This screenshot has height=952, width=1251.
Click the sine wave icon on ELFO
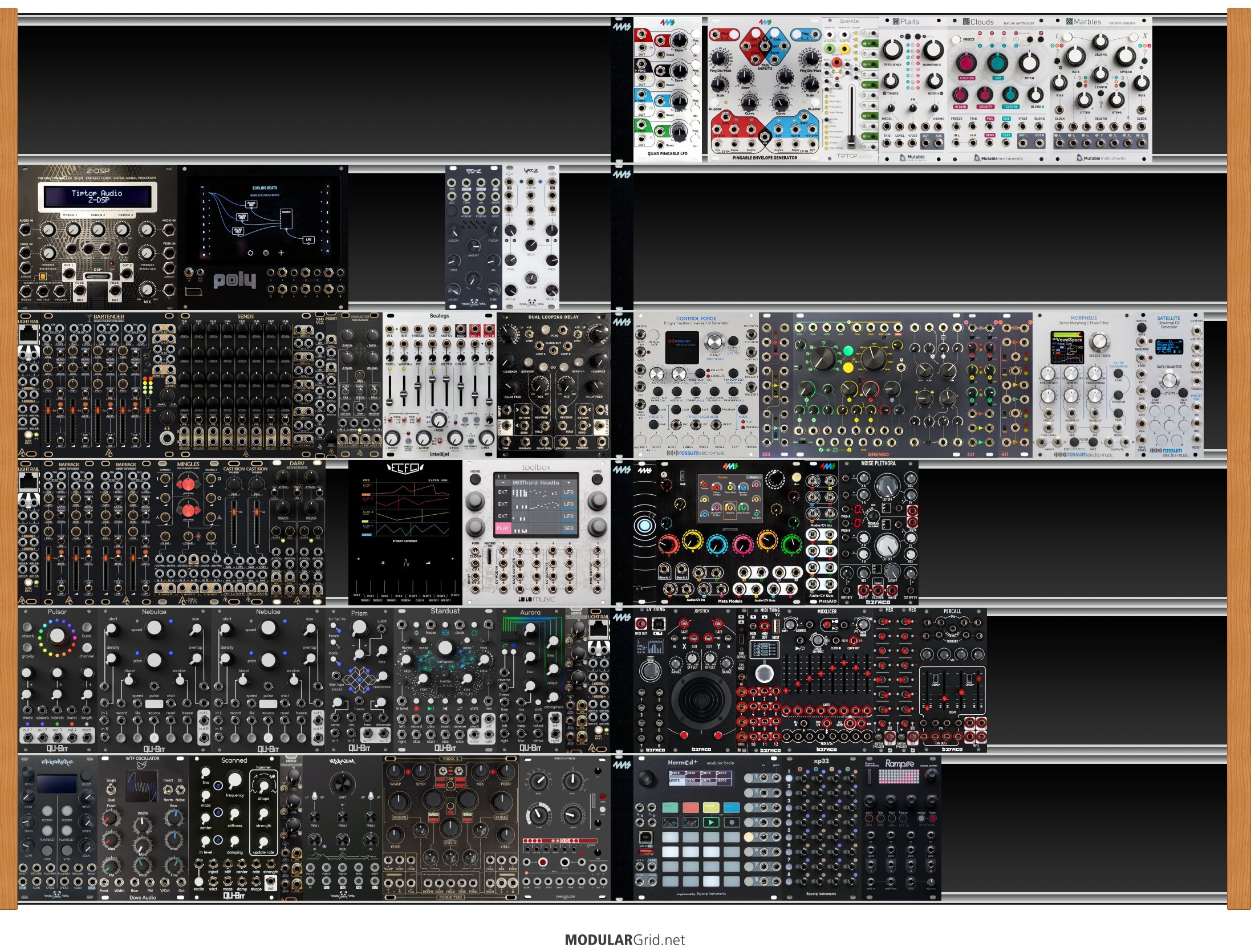pos(406,563)
